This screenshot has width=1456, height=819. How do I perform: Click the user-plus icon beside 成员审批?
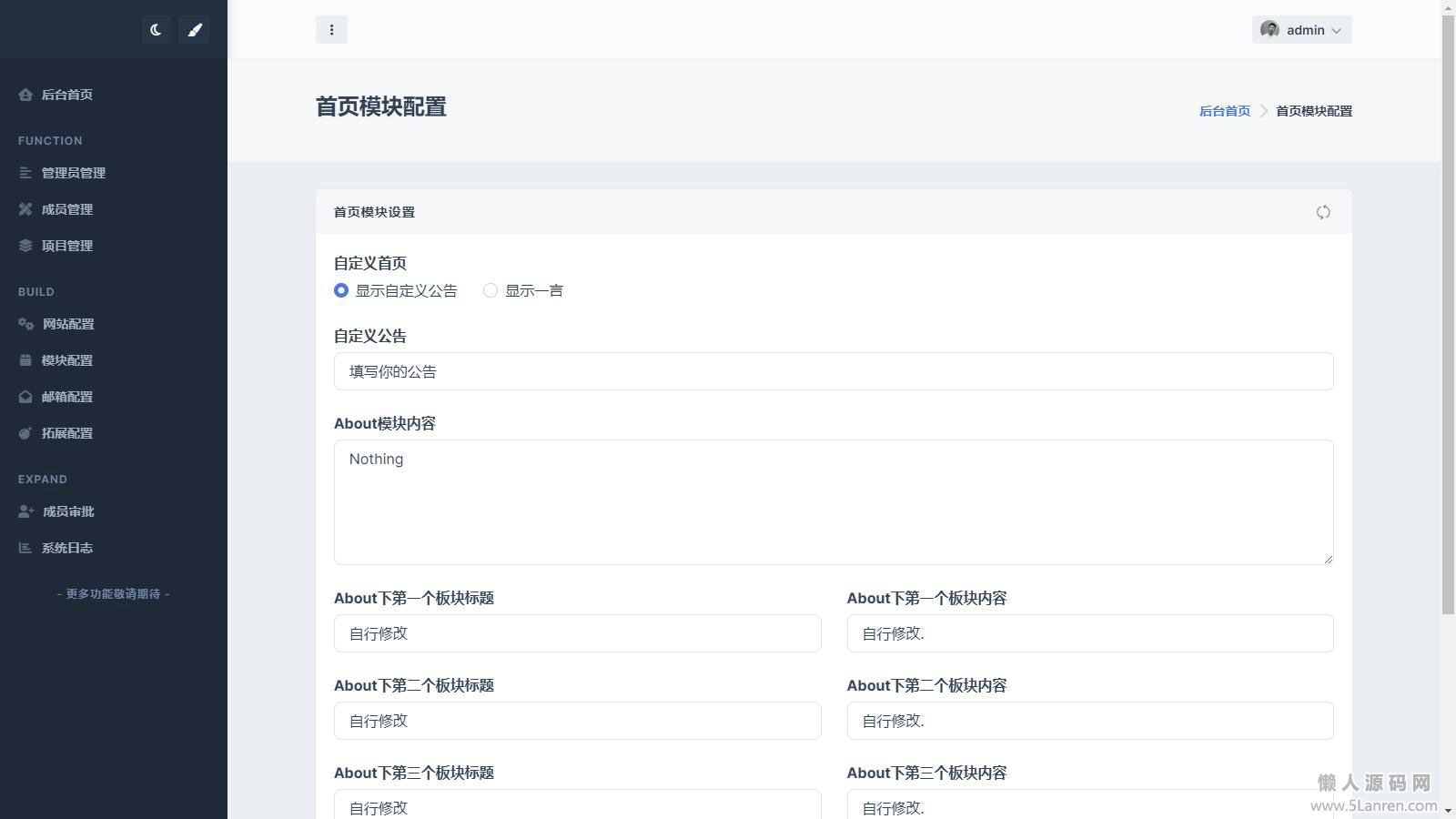[25, 511]
